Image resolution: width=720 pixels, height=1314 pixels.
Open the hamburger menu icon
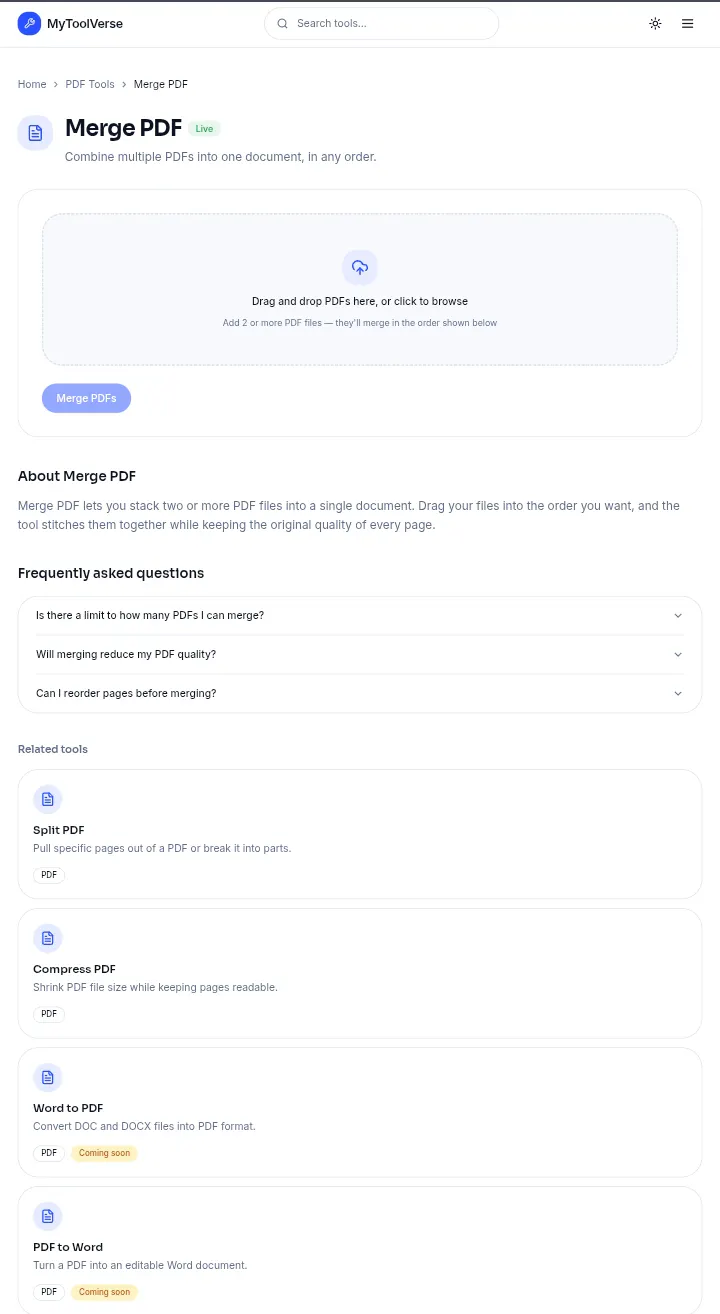point(688,24)
